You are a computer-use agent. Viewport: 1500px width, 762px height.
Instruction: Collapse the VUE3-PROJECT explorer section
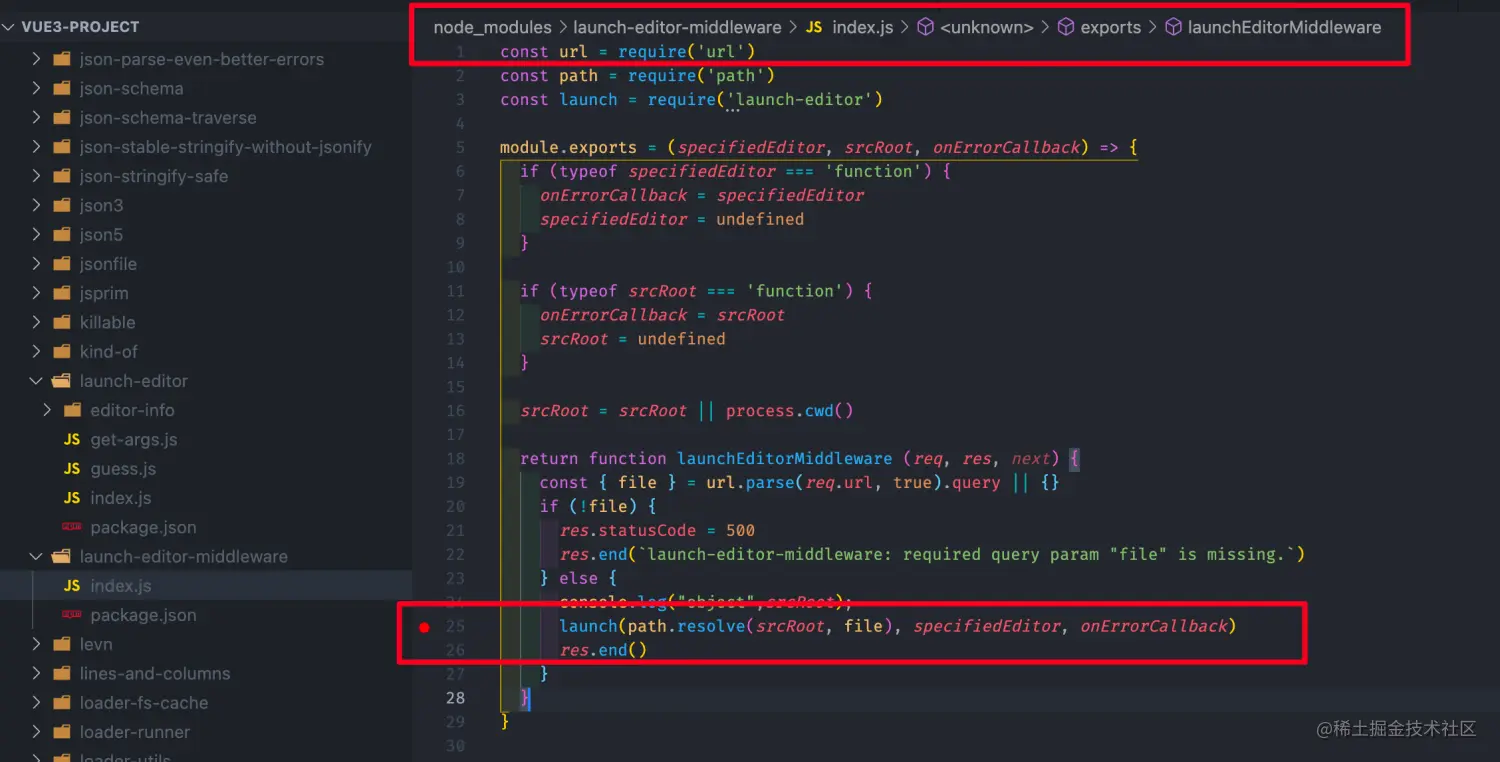tap(11, 27)
